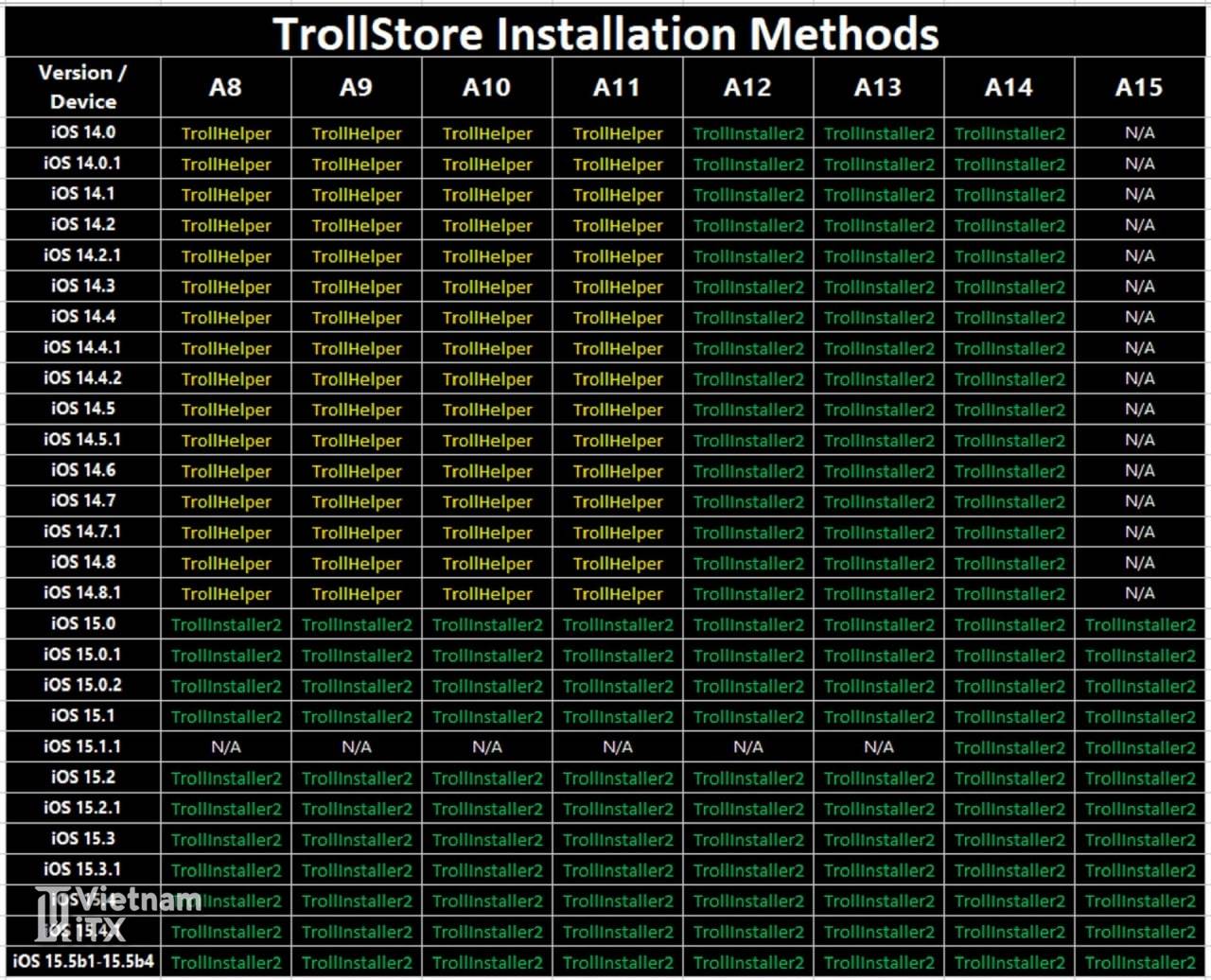Image resolution: width=1211 pixels, height=980 pixels.
Task: Select the A8 column header
Action: tap(225, 87)
